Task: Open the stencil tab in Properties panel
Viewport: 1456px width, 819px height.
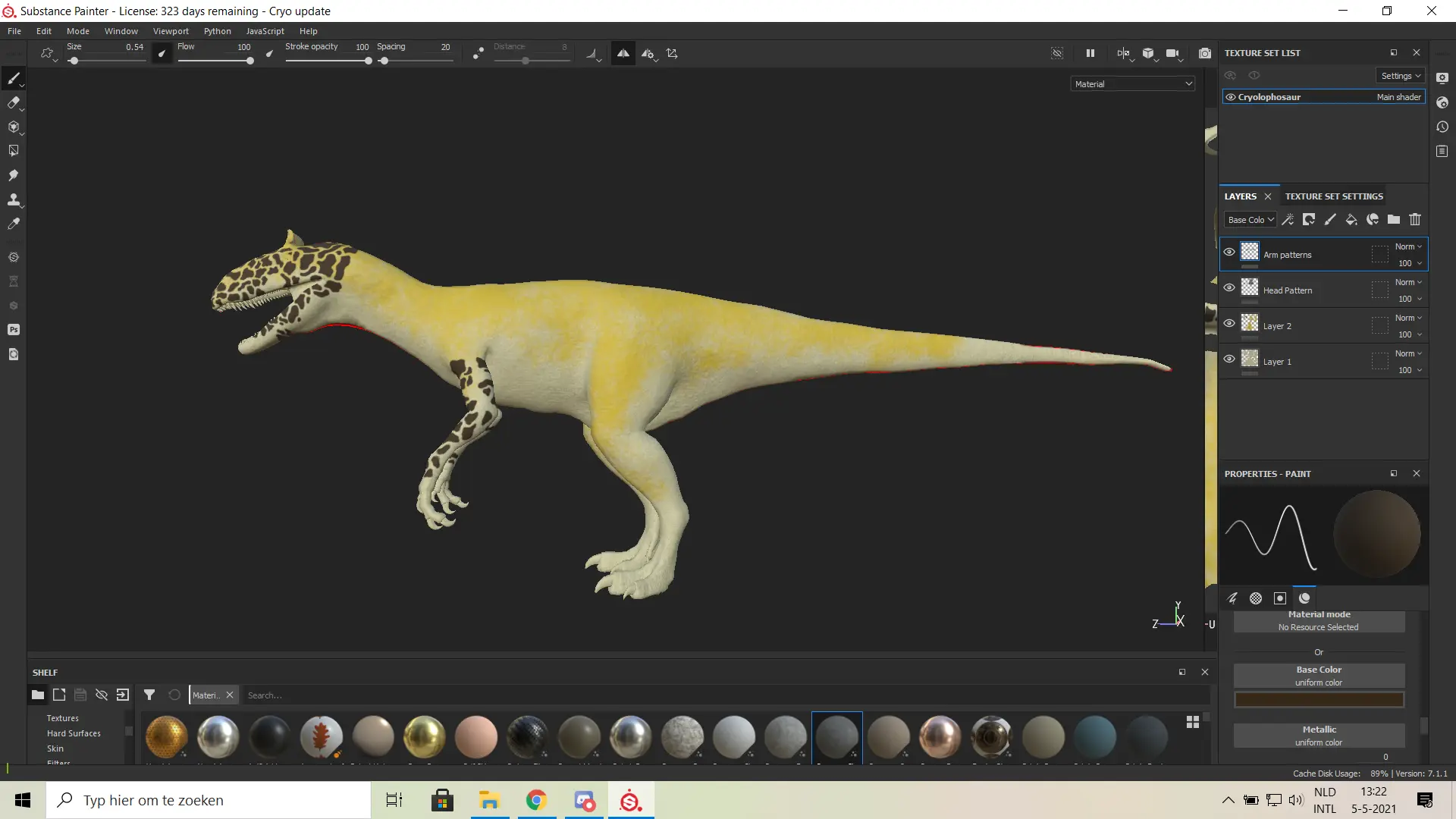Action: (x=1280, y=598)
